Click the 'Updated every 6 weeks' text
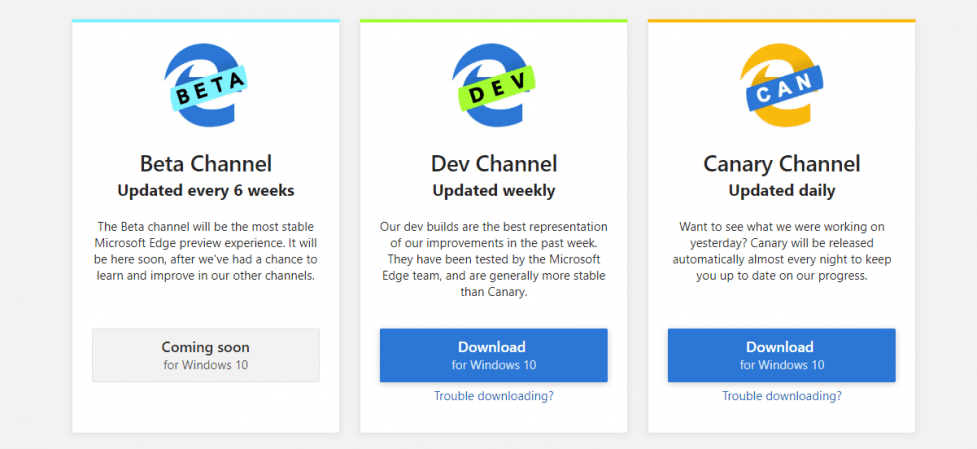The width and height of the screenshot is (977, 449). tap(206, 191)
